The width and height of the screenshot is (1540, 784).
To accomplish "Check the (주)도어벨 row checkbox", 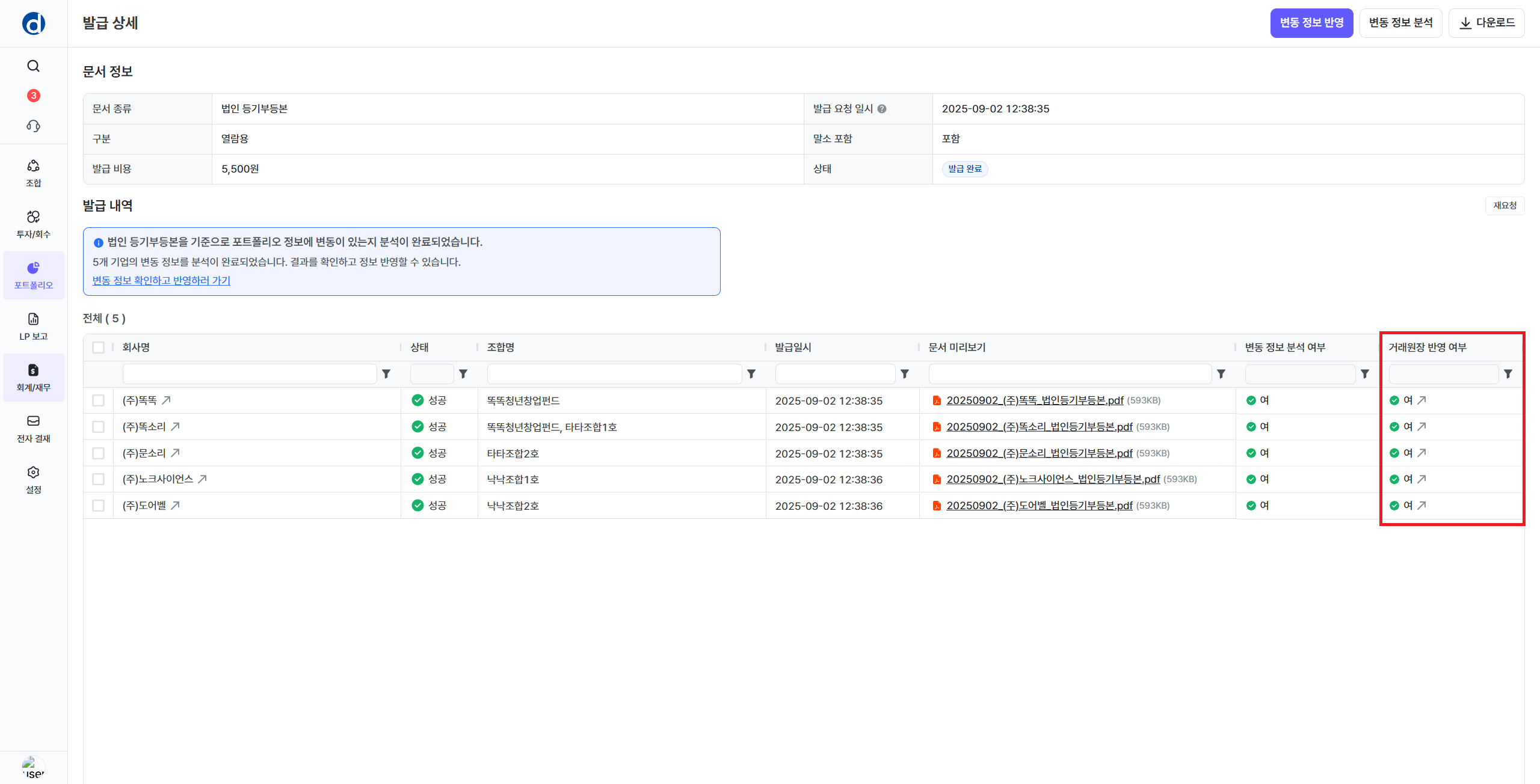I will coord(99,506).
